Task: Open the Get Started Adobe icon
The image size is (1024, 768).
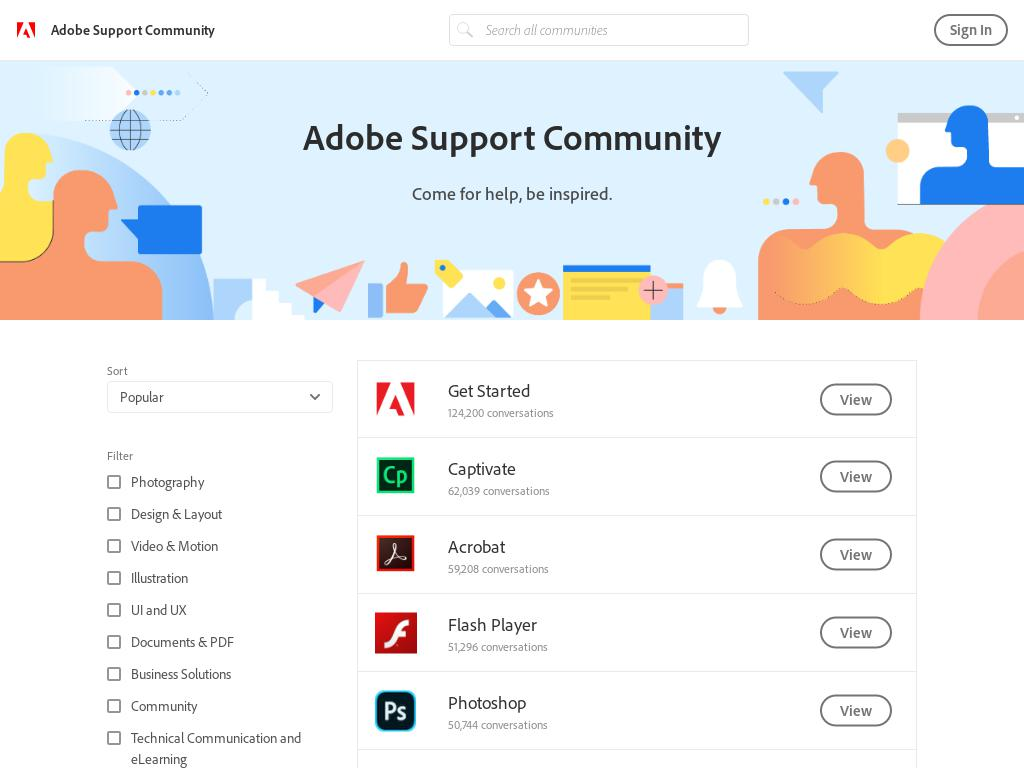Action: coord(395,399)
